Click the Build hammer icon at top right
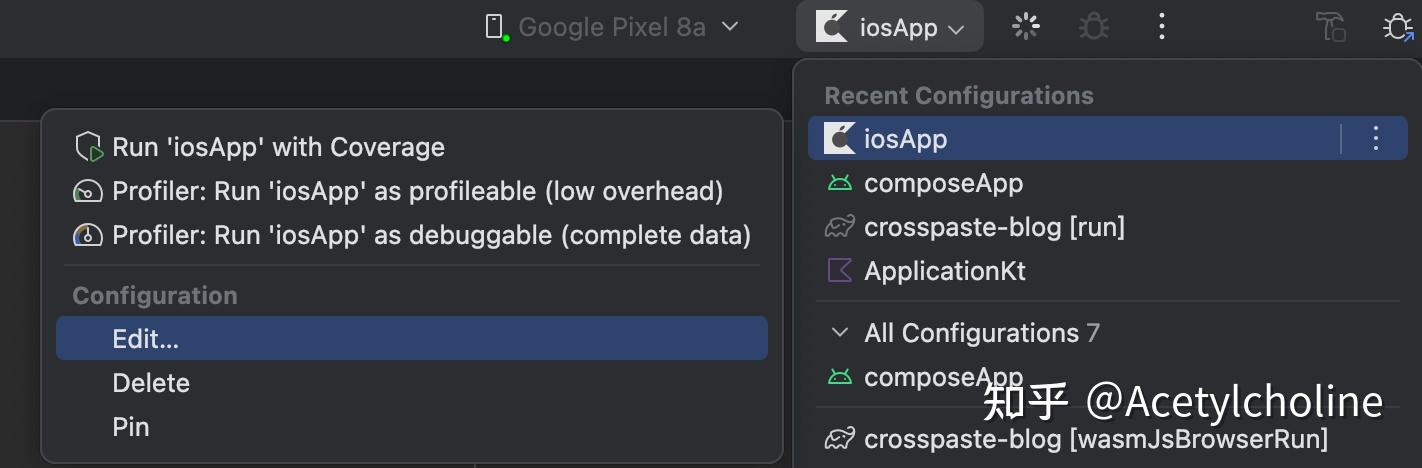The width and height of the screenshot is (1422, 468). click(x=1331, y=26)
